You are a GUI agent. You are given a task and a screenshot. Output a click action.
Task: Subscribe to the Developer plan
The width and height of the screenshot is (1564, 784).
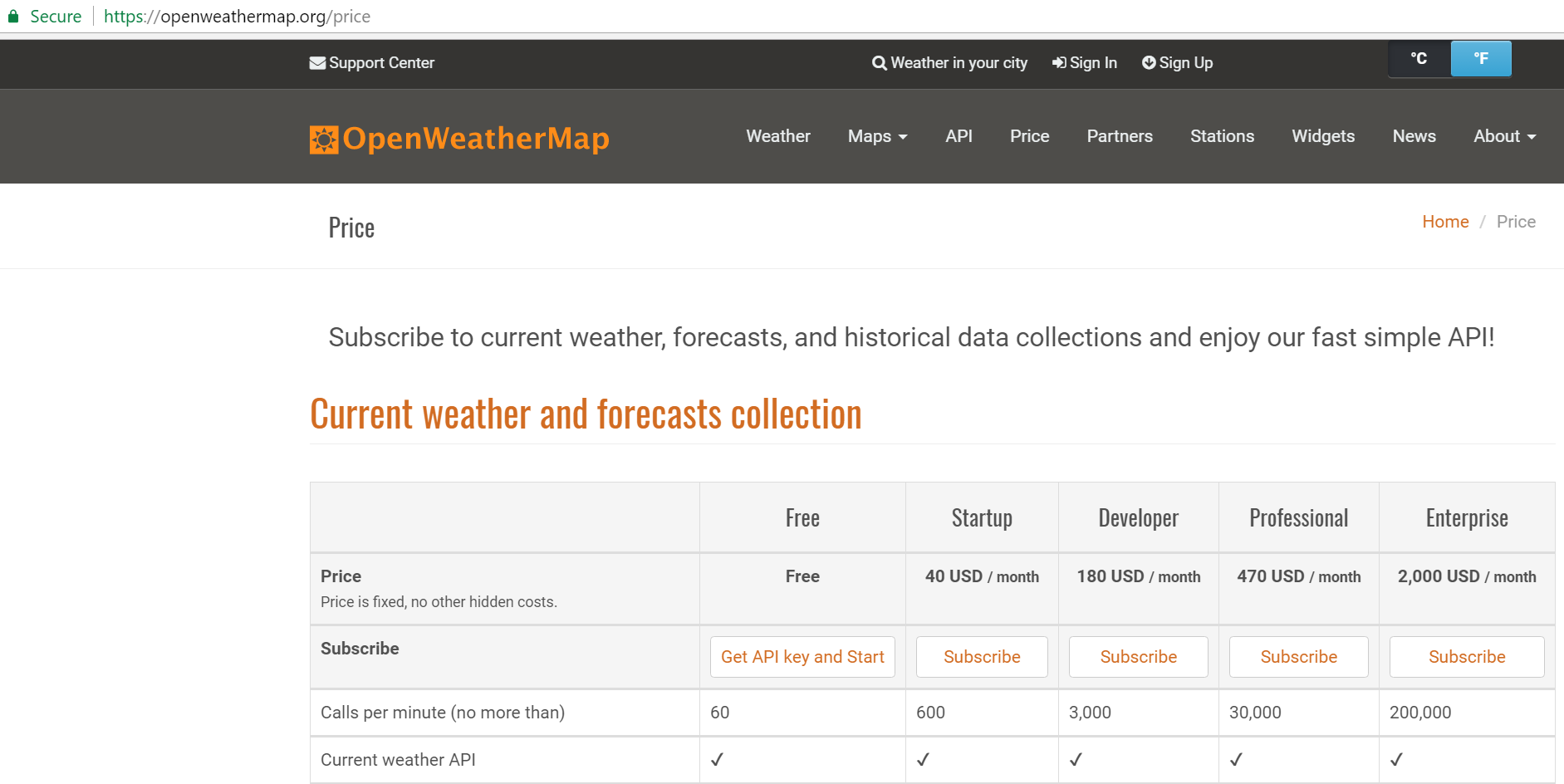1138,657
